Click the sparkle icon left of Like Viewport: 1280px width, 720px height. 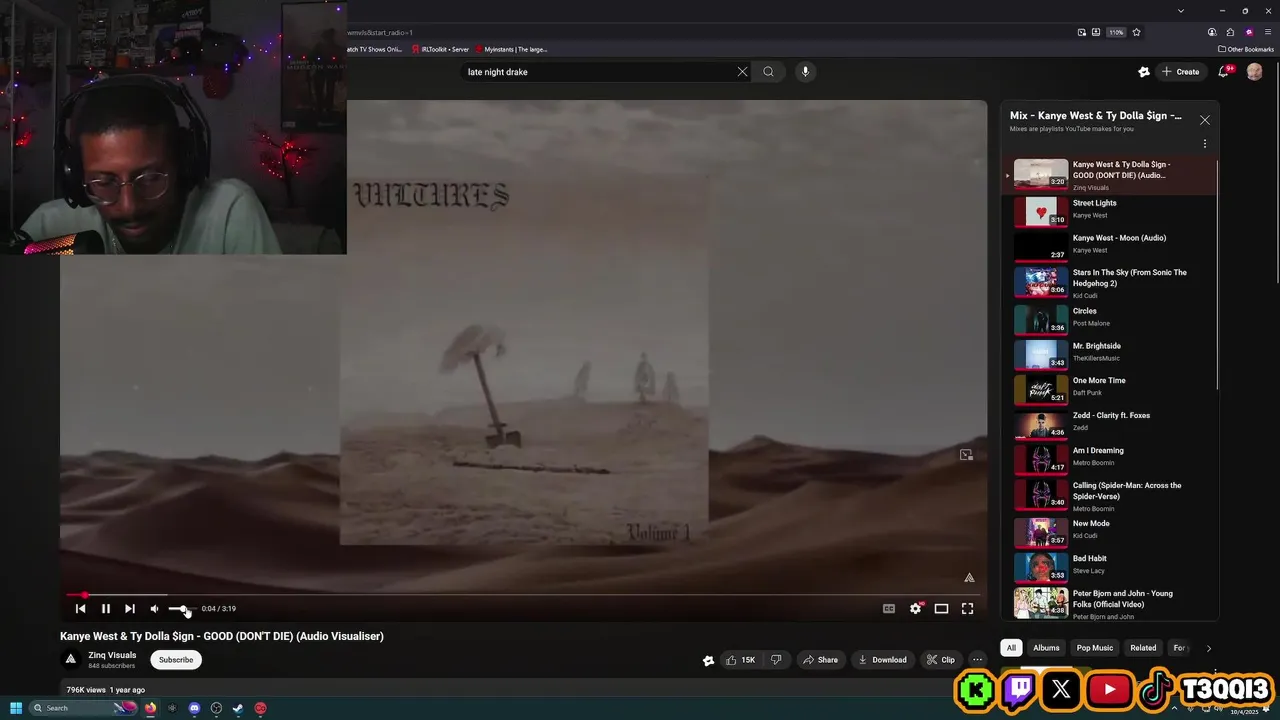click(x=708, y=660)
